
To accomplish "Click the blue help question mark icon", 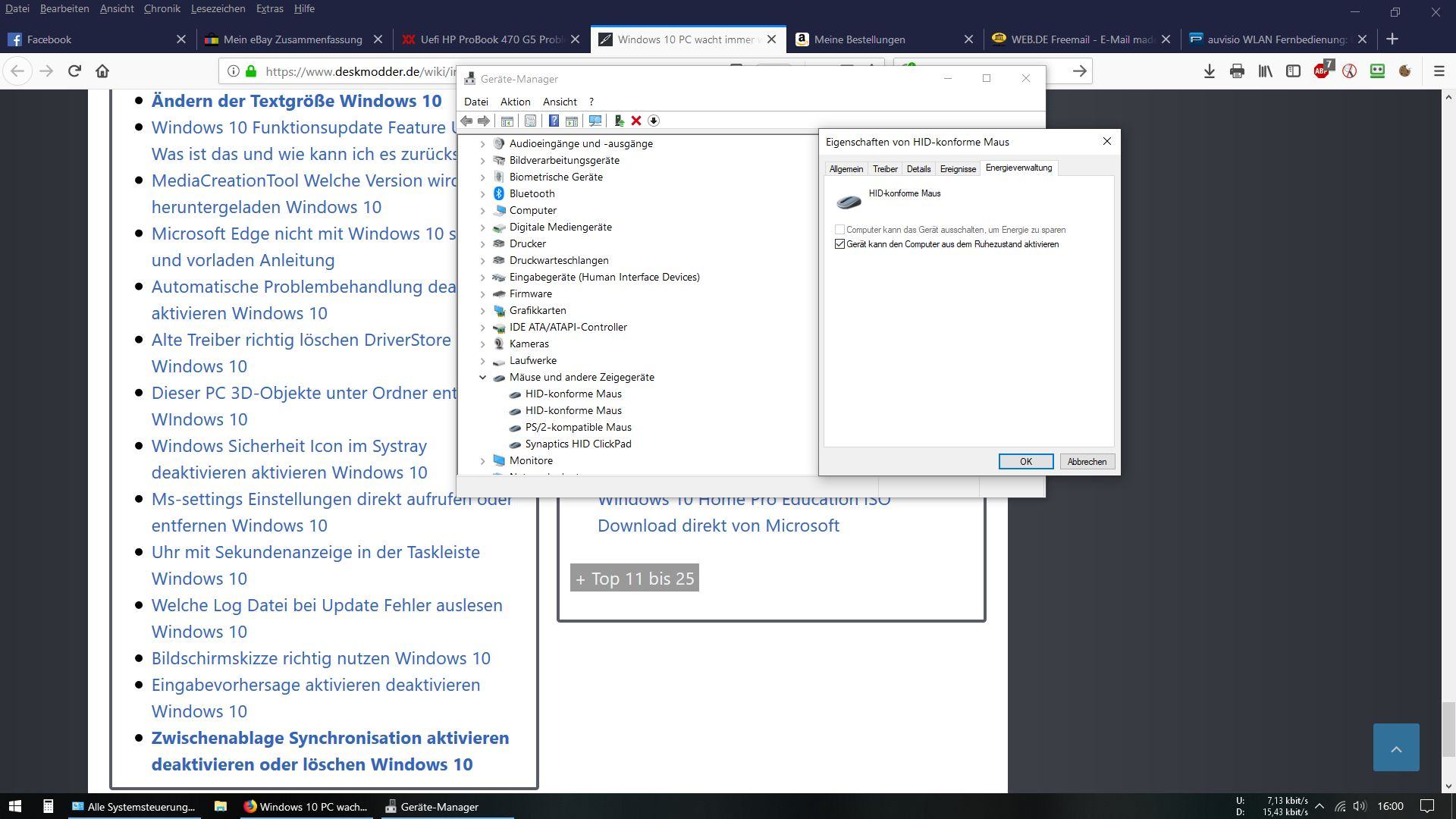I will coord(554,121).
